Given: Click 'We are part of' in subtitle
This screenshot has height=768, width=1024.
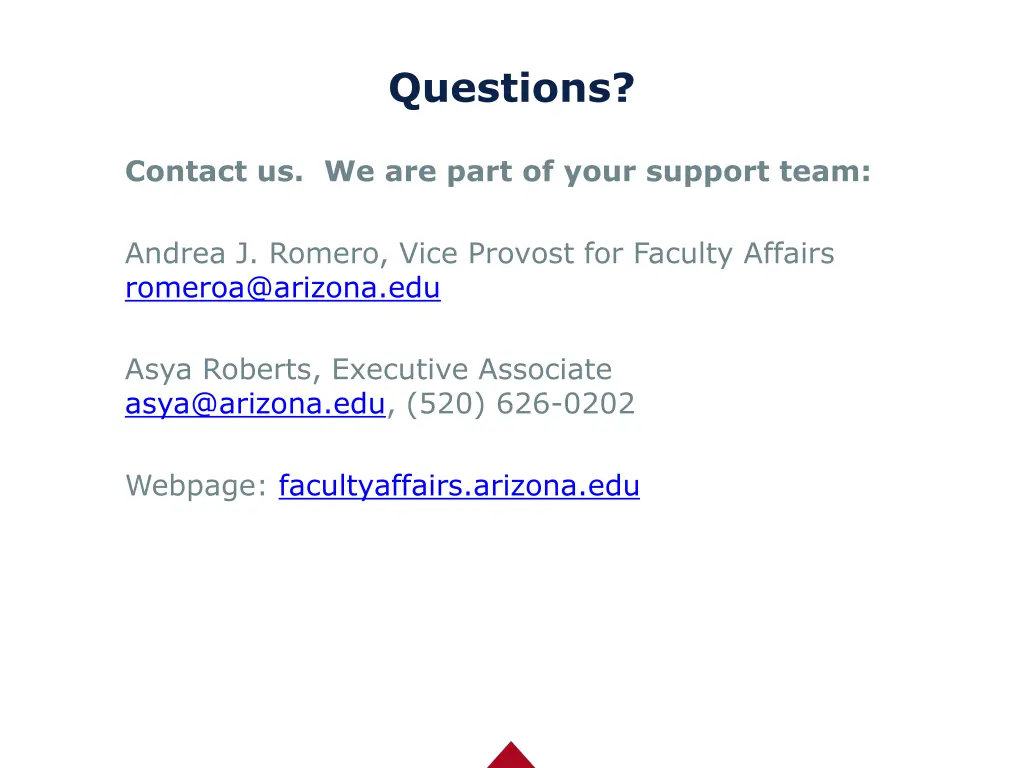Looking at the screenshot, I should [x=439, y=172].
